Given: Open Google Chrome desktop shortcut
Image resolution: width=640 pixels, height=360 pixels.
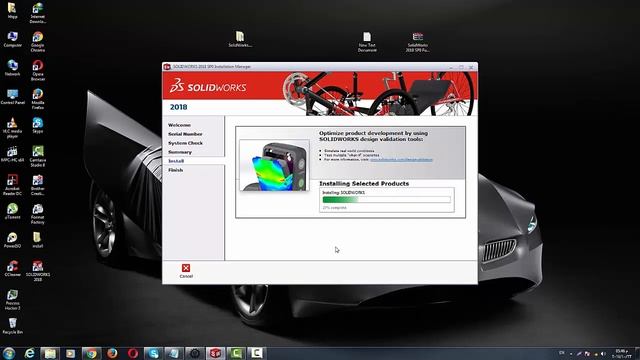Looking at the screenshot, I should point(38,42).
